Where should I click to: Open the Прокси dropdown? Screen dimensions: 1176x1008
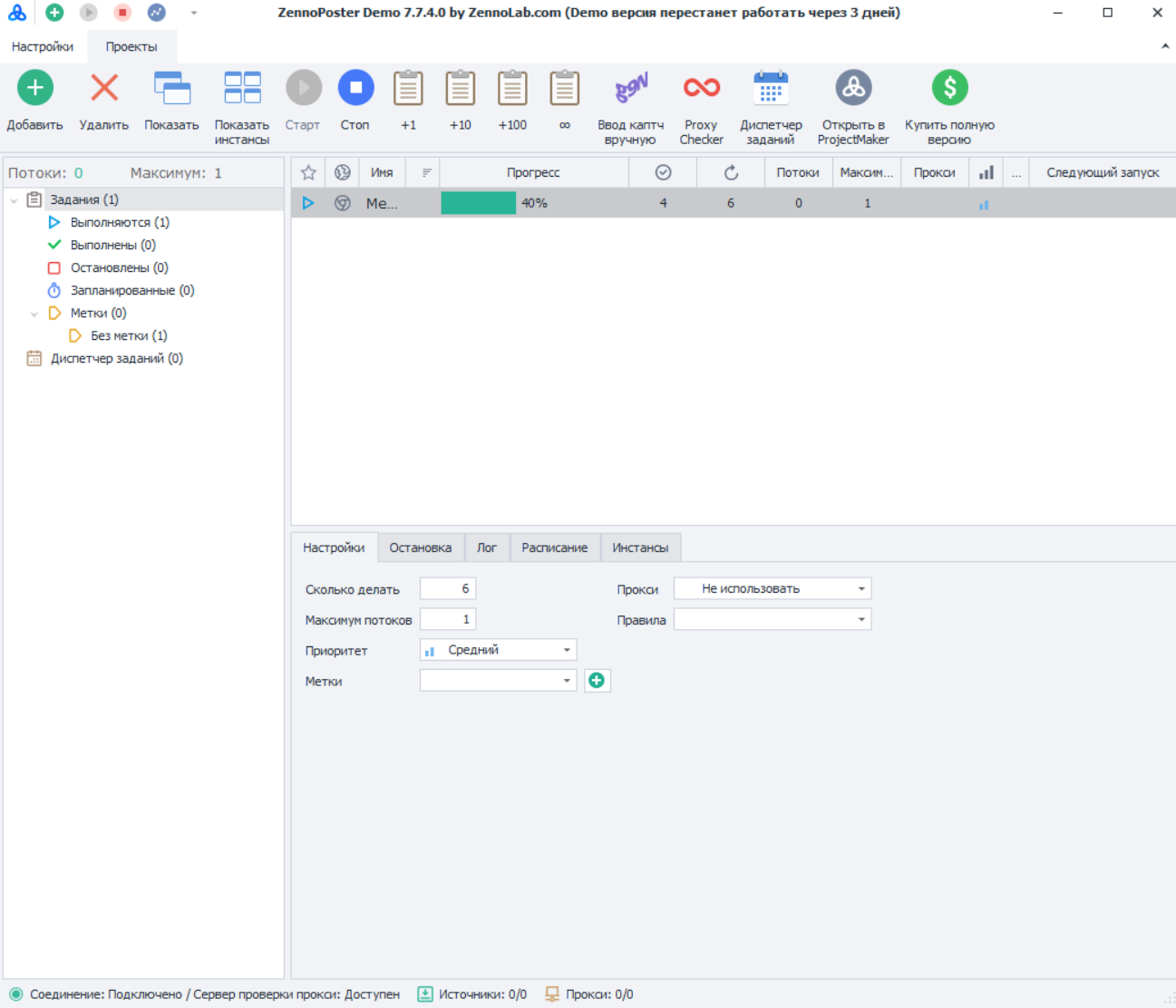click(773, 588)
